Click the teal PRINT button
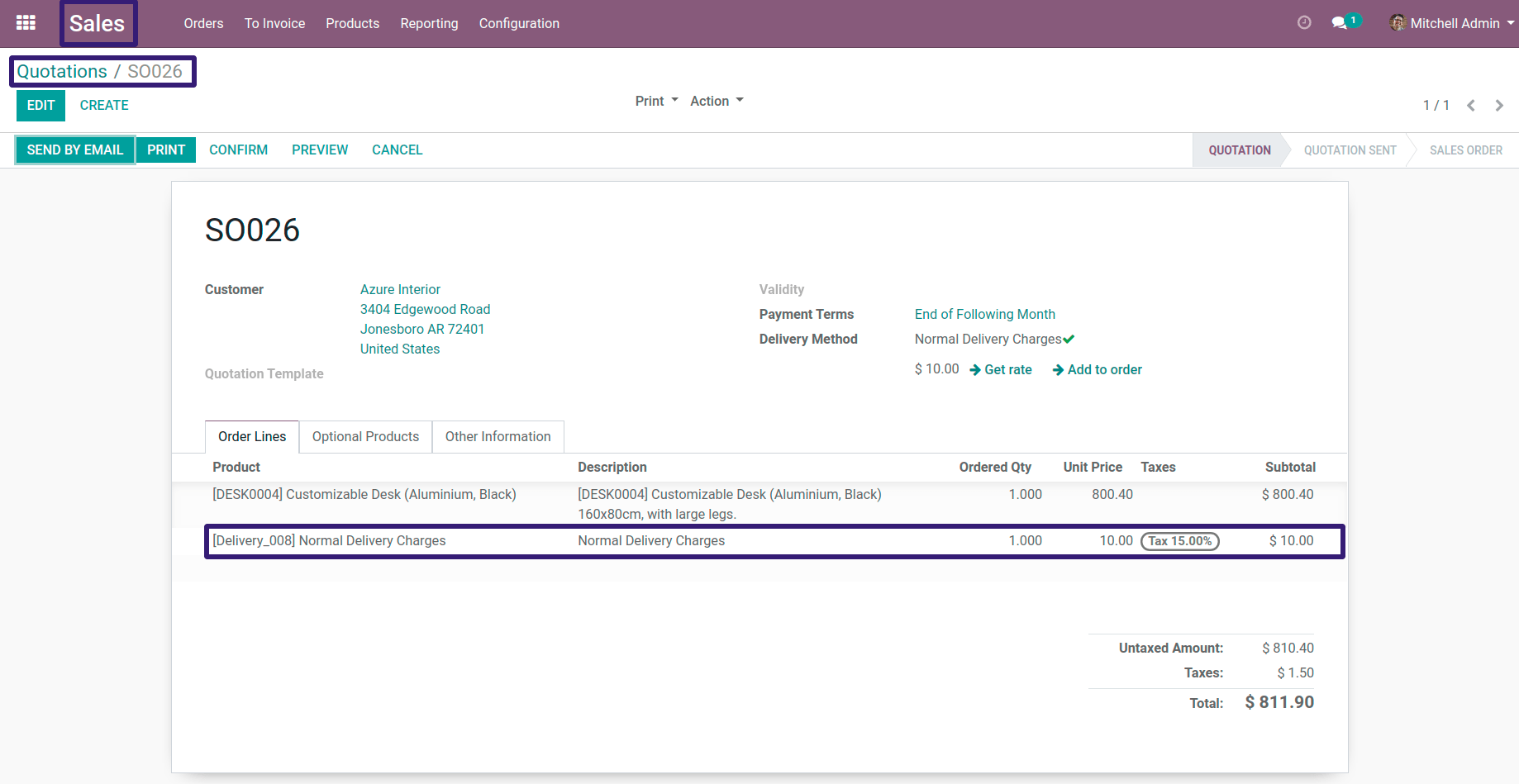The image size is (1519, 784). pos(166,150)
